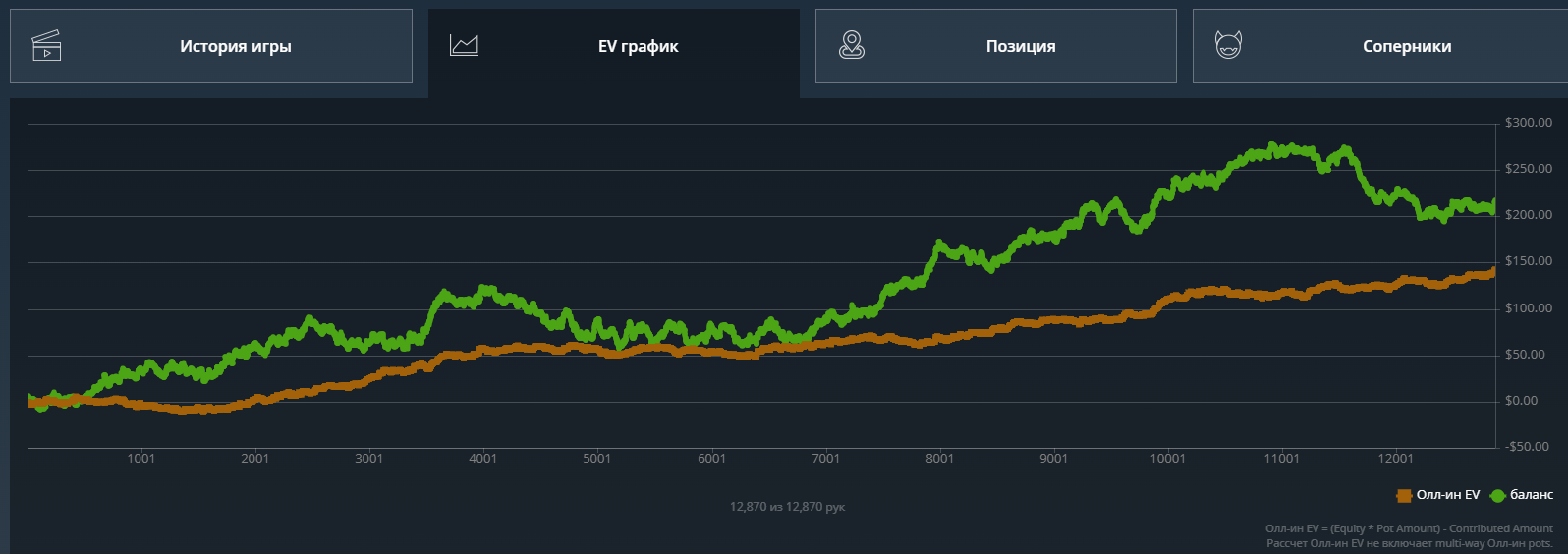Click the 8001 hand-count axis label
Screen dimensions: 1568x554
pyautogui.click(x=940, y=459)
